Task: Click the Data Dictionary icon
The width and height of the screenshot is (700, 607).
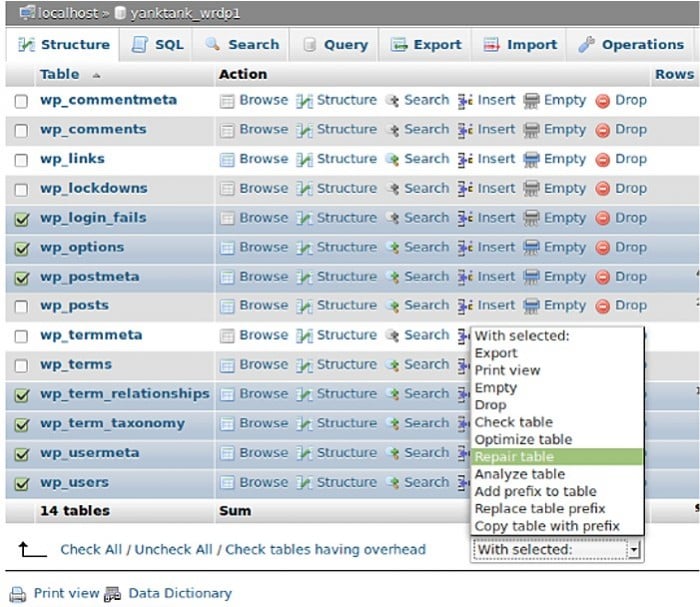Action: [x=112, y=594]
